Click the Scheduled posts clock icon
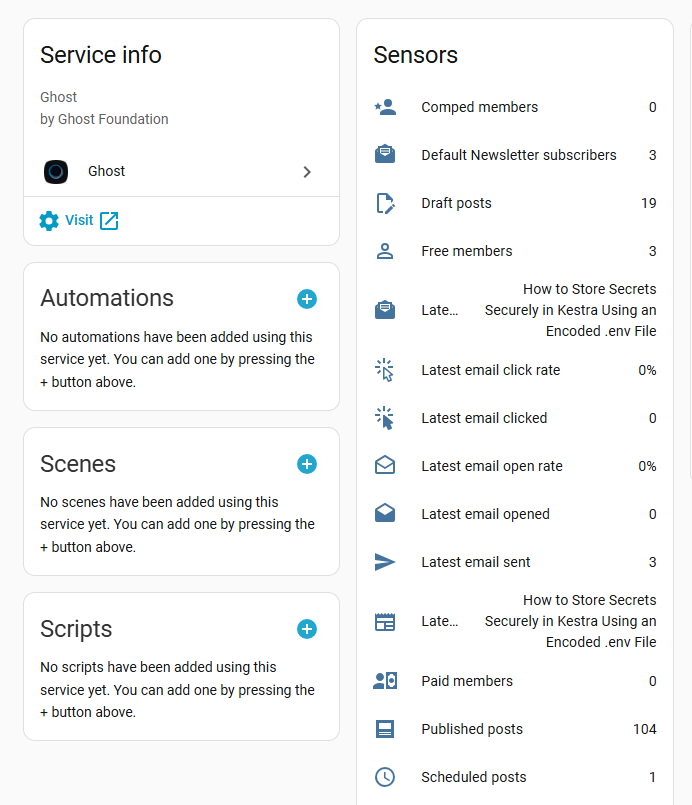 (x=385, y=777)
